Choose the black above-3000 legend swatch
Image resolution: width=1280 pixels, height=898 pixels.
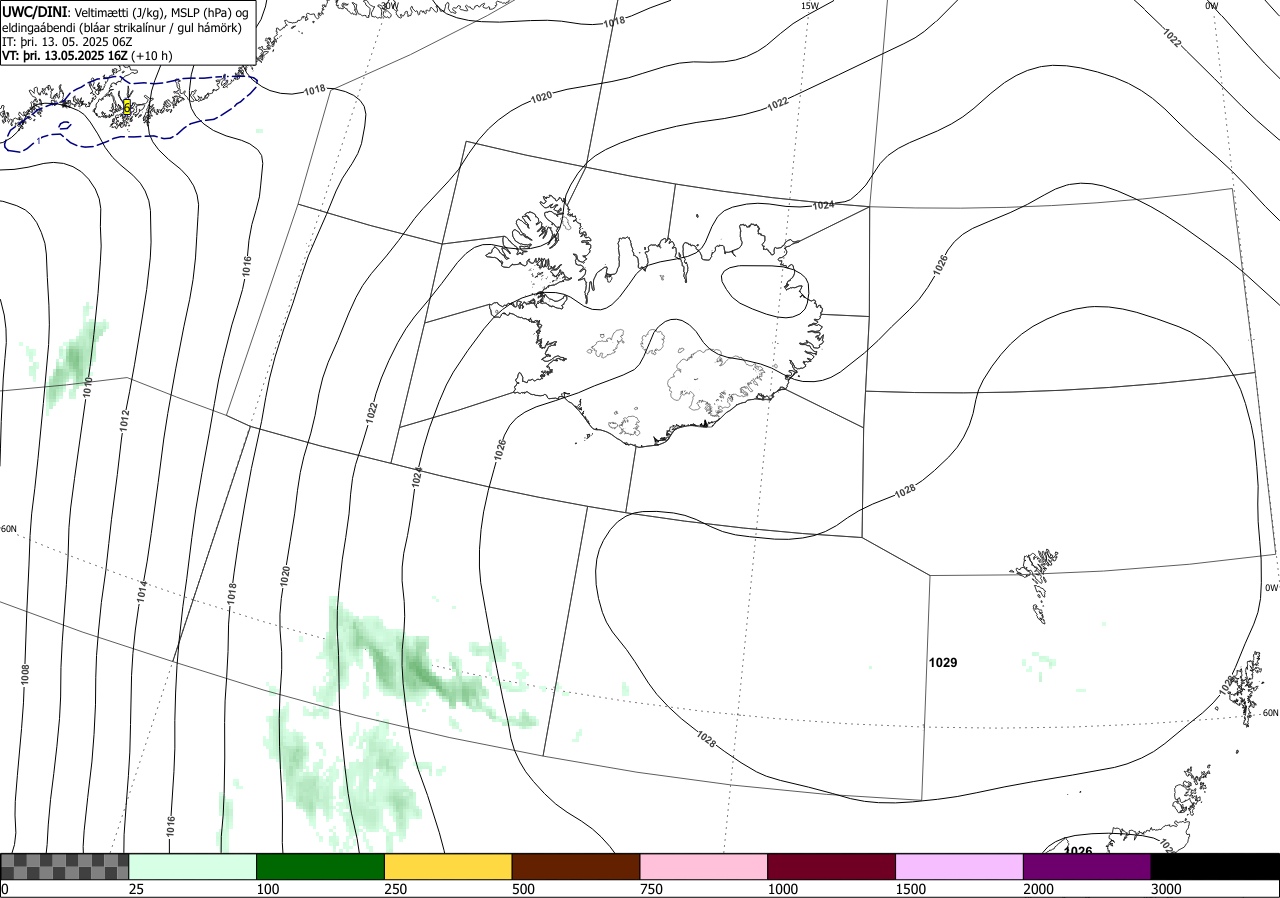[1215, 866]
